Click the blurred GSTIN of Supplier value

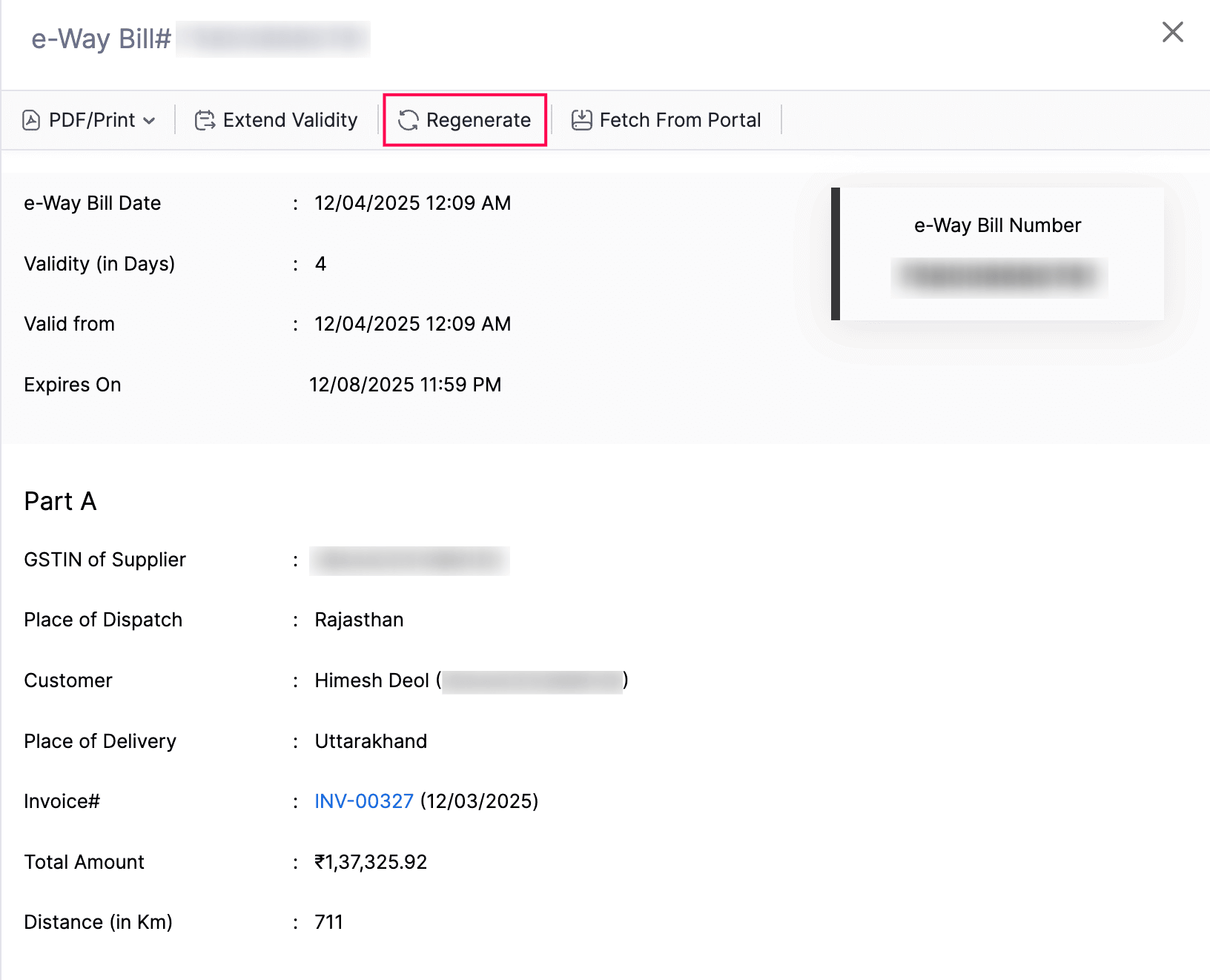(409, 561)
